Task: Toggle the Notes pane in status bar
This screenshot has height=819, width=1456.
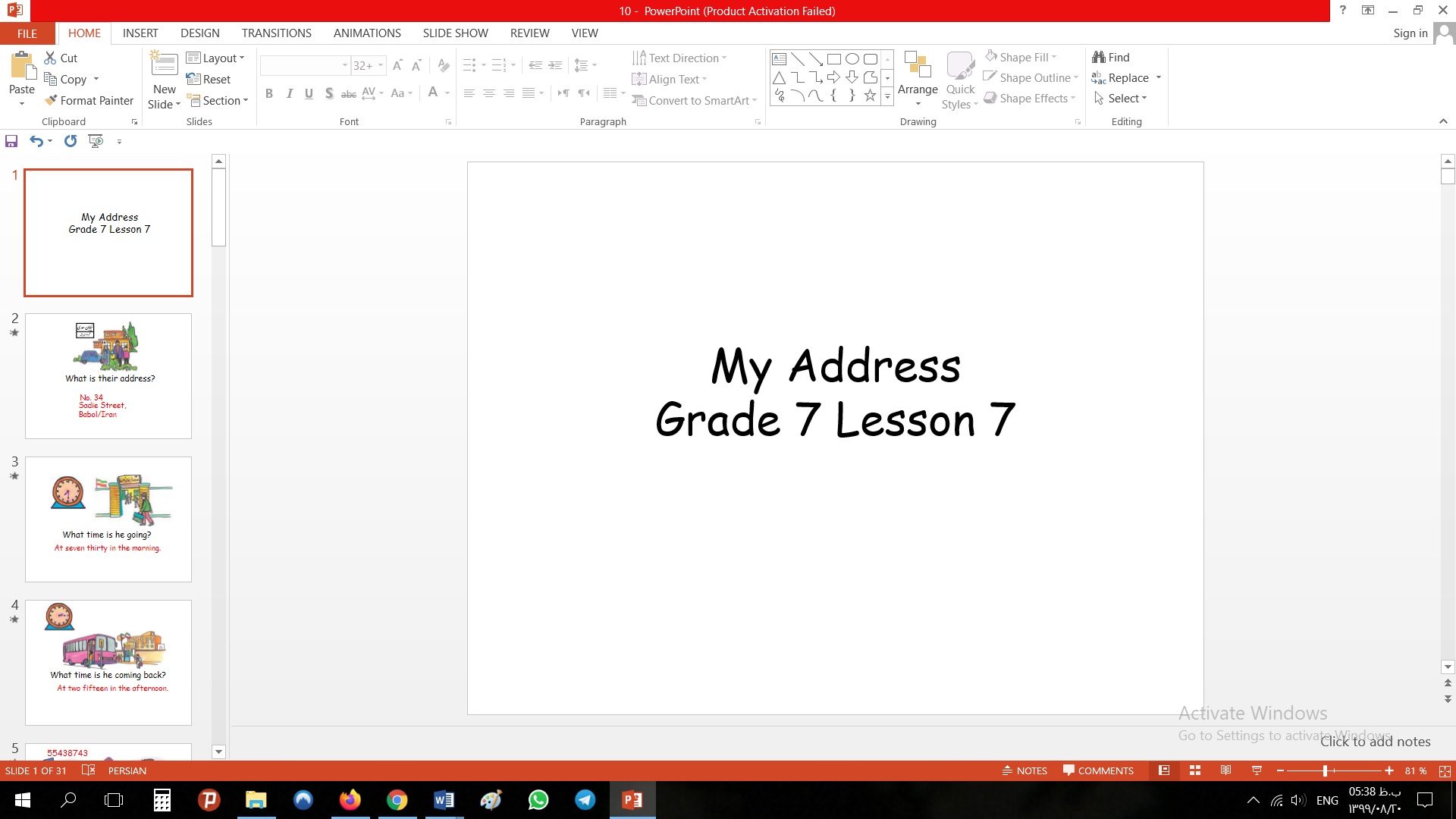Action: coord(1025,770)
